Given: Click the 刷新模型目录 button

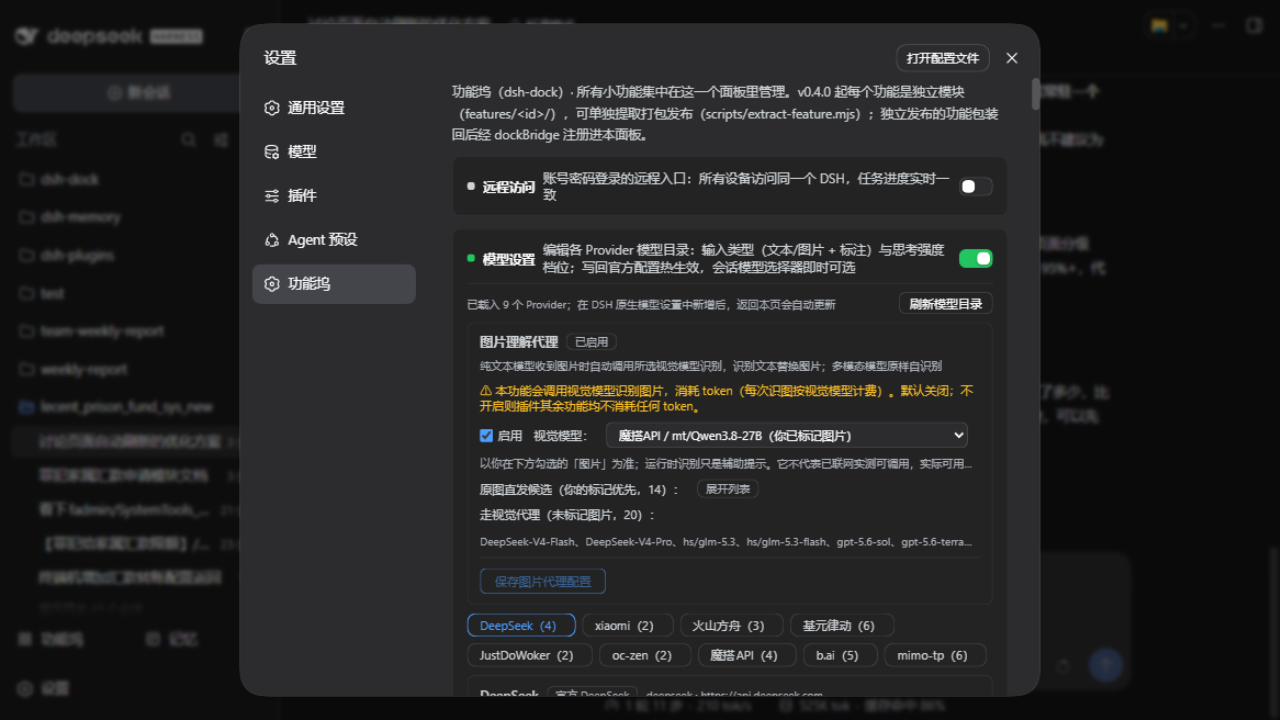Looking at the screenshot, I should pyautogui.click(x=946, y=304).
